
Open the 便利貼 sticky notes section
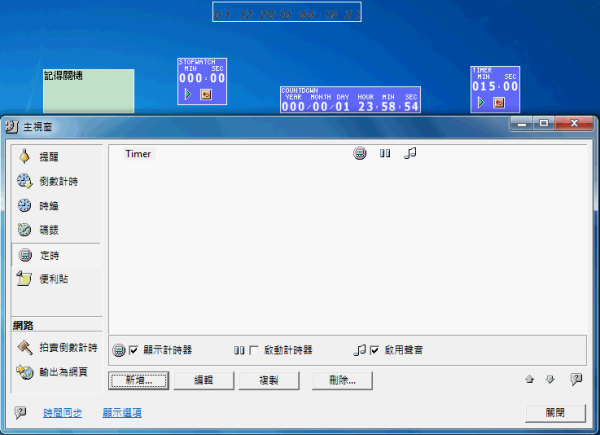pos(56,279)
